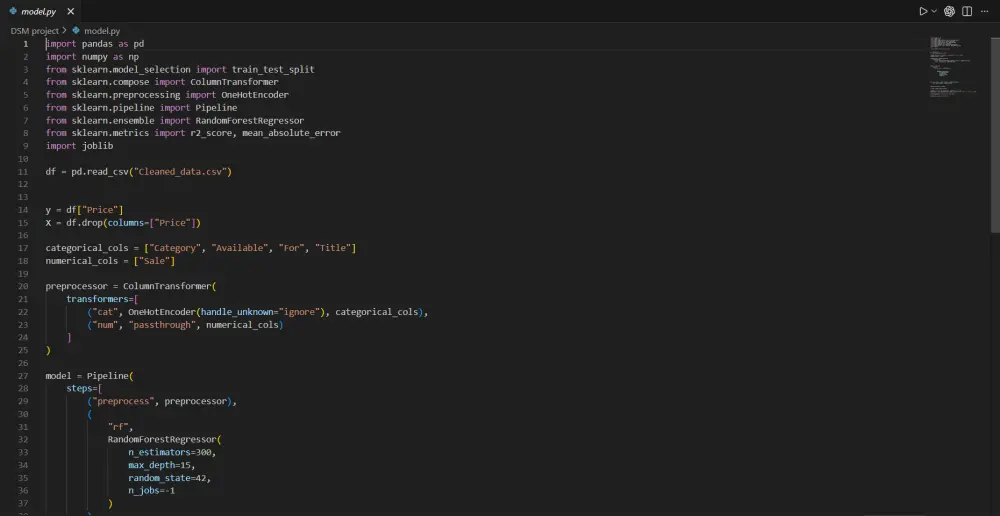This screenshot has width=1000, height=516.
Task: Click 'r2_score' in the metrics import
Action: [211, 133]
